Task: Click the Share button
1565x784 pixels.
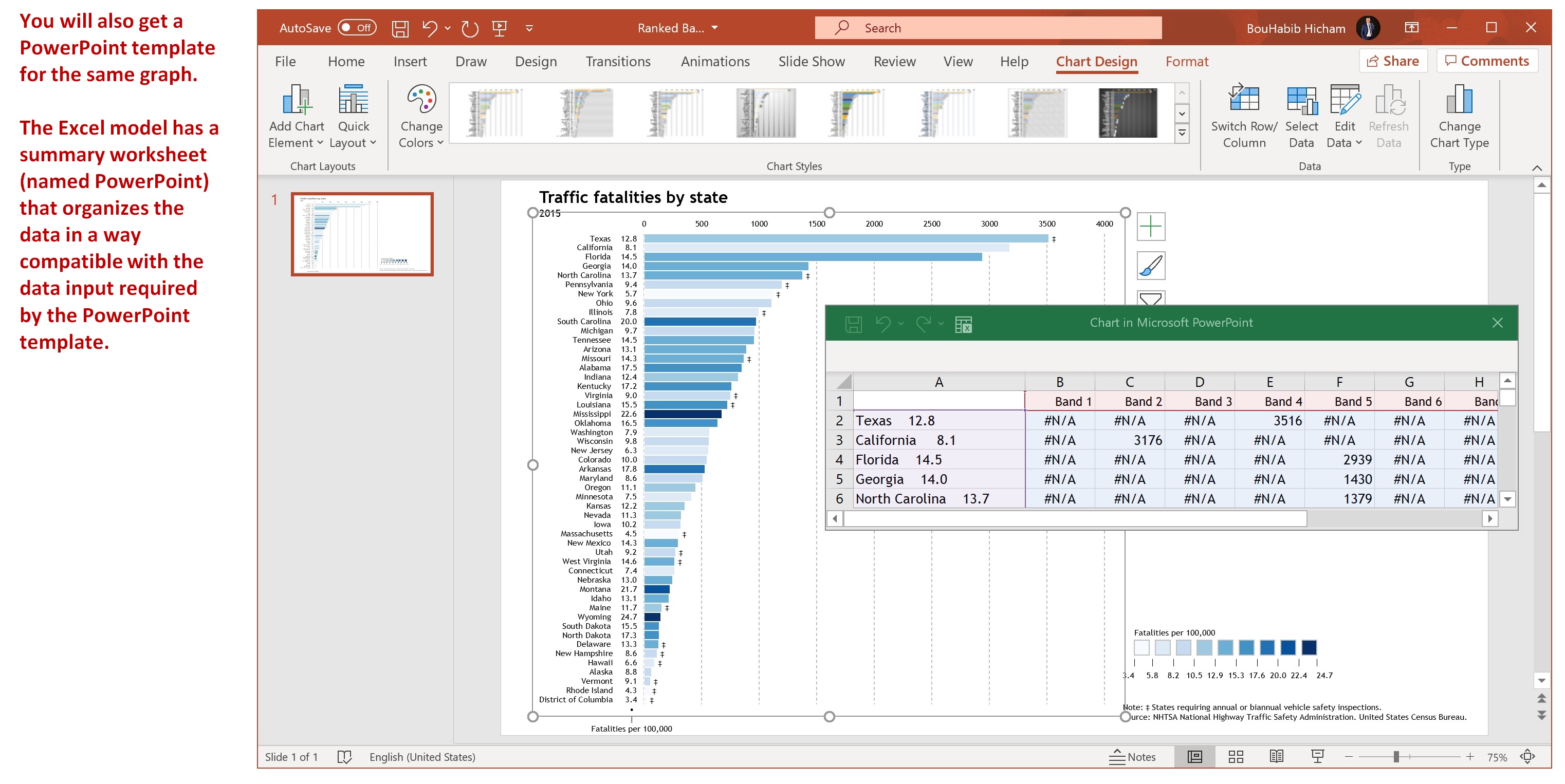Action: tap(1392, 61)
